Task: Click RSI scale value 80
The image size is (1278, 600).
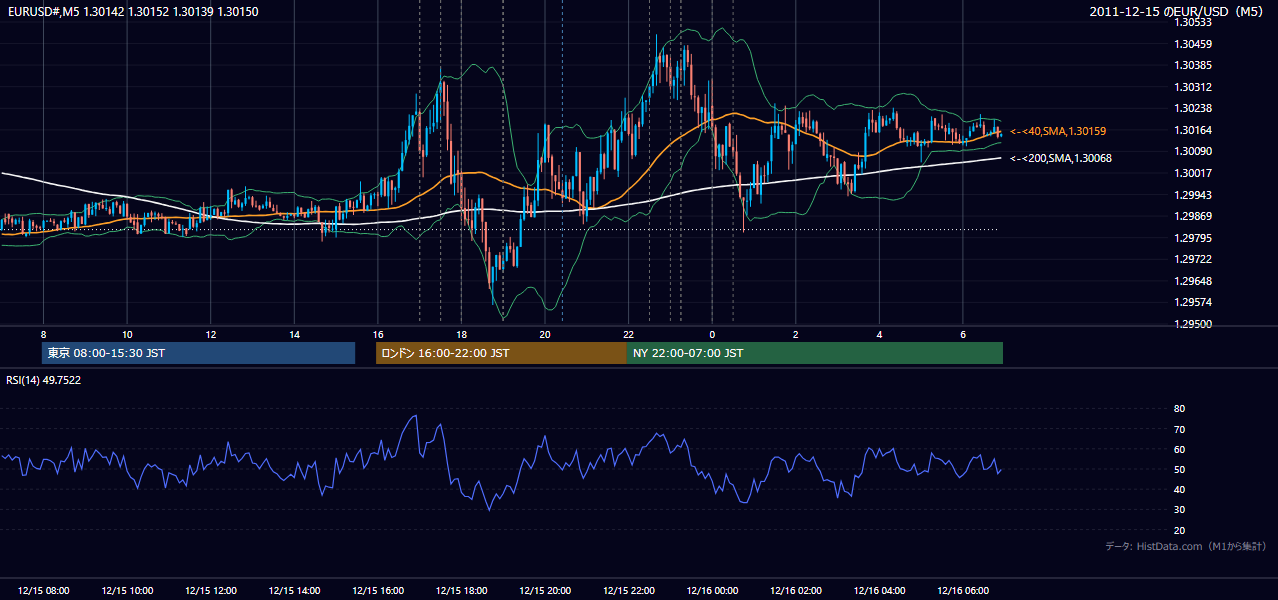Action: pos(1180,409)
